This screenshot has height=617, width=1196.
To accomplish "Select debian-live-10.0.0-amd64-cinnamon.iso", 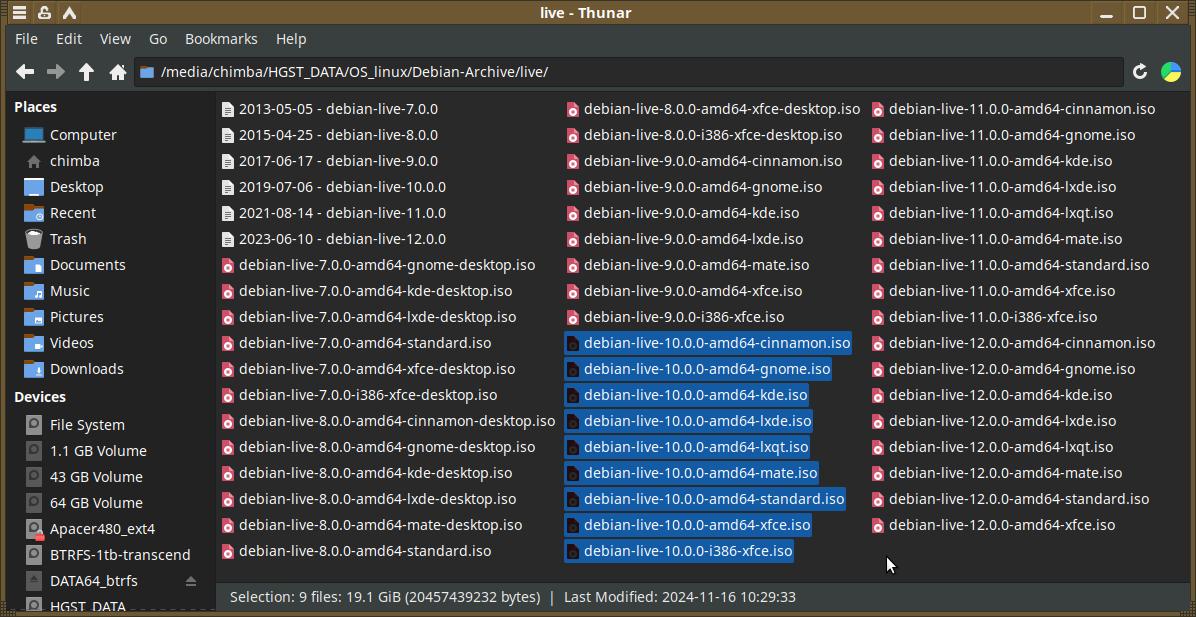I will pos(708,343).
